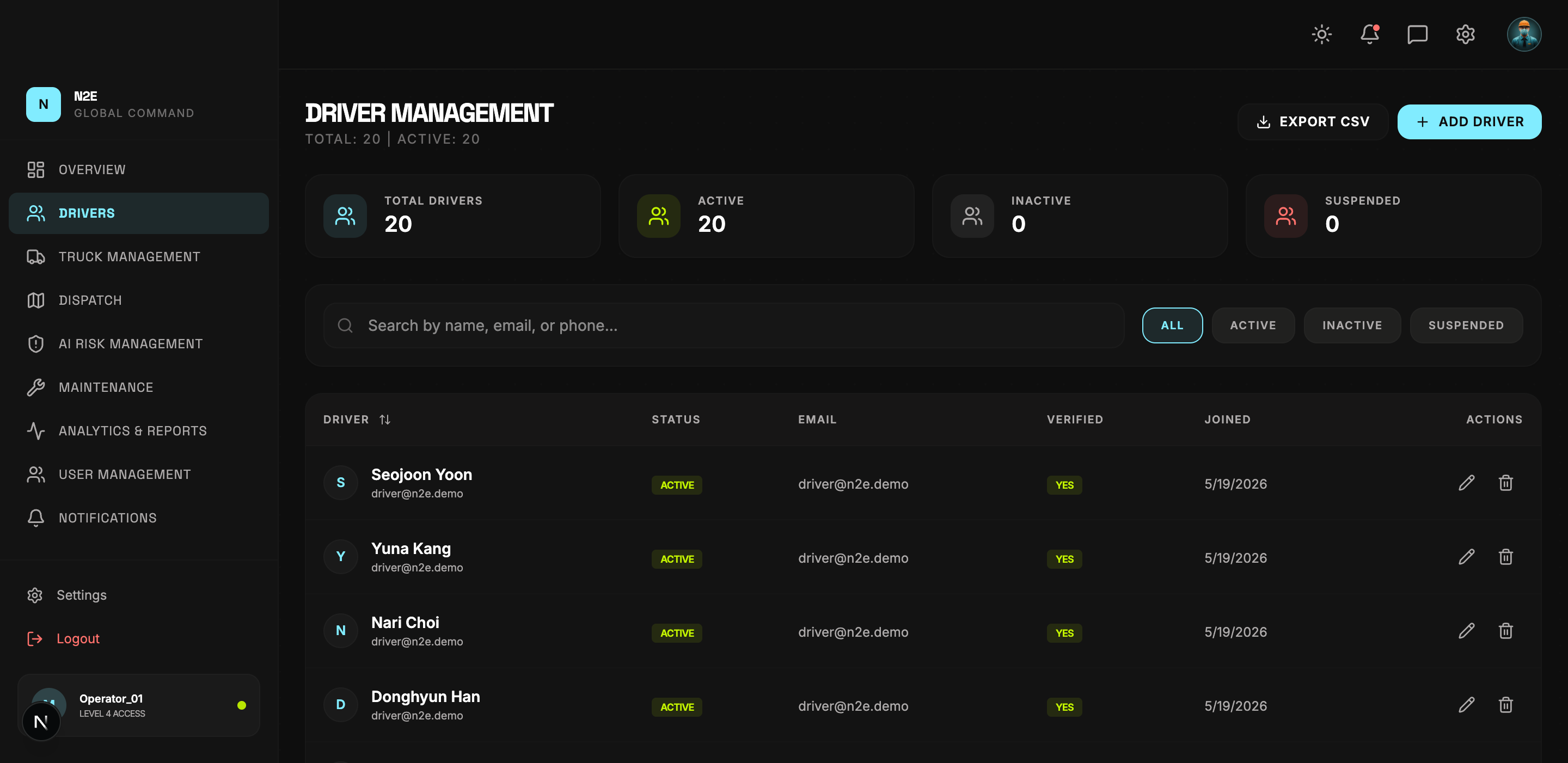Click the Y avatar for Yuna Kang

341,557
